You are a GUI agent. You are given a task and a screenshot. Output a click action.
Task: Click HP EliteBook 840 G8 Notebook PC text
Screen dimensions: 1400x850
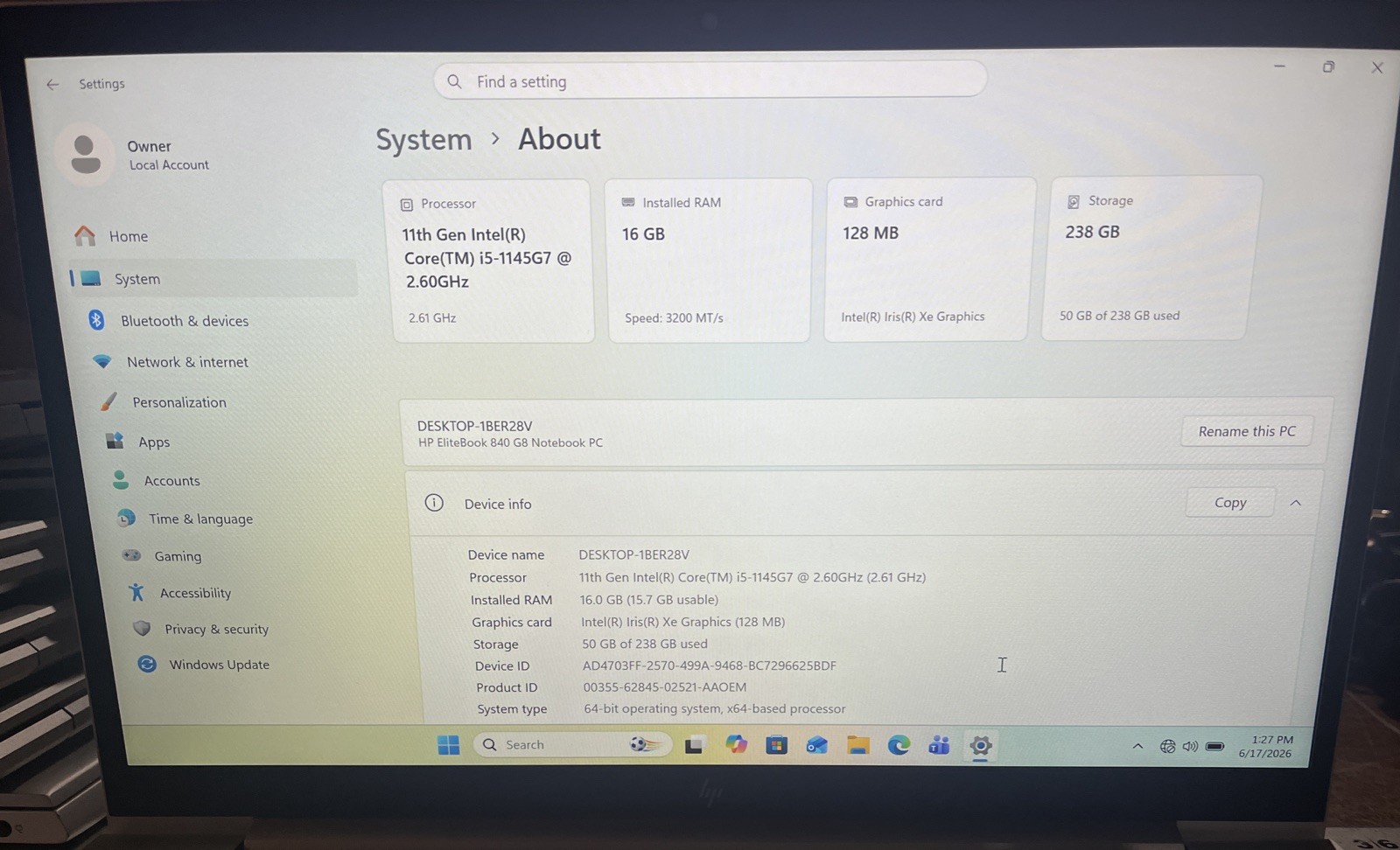[510, 443]
